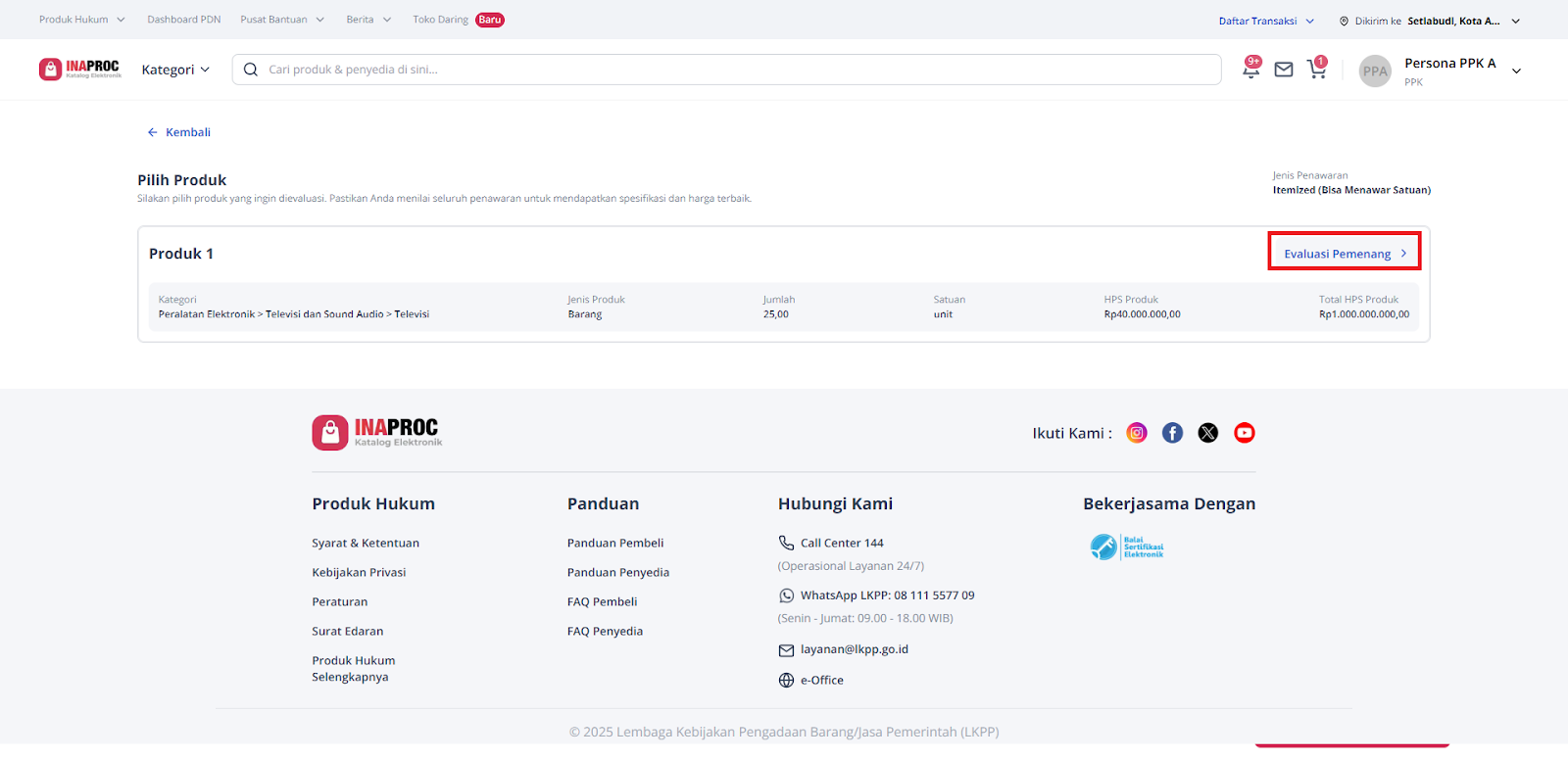Screen dimensions: 1568x761
Task: Click the Evaluasi Pemenang button
Action: (x=1345, y=253)
